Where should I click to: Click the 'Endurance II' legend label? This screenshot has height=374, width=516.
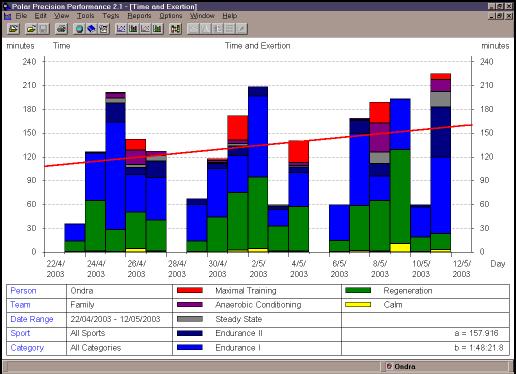[x=239, y=333]
